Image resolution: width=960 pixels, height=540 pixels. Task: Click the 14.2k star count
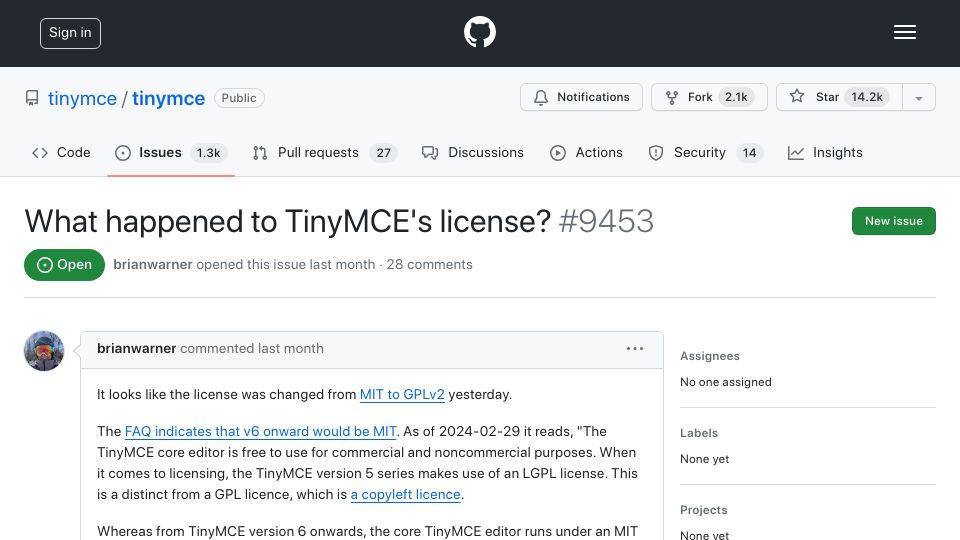coord(866,97)
